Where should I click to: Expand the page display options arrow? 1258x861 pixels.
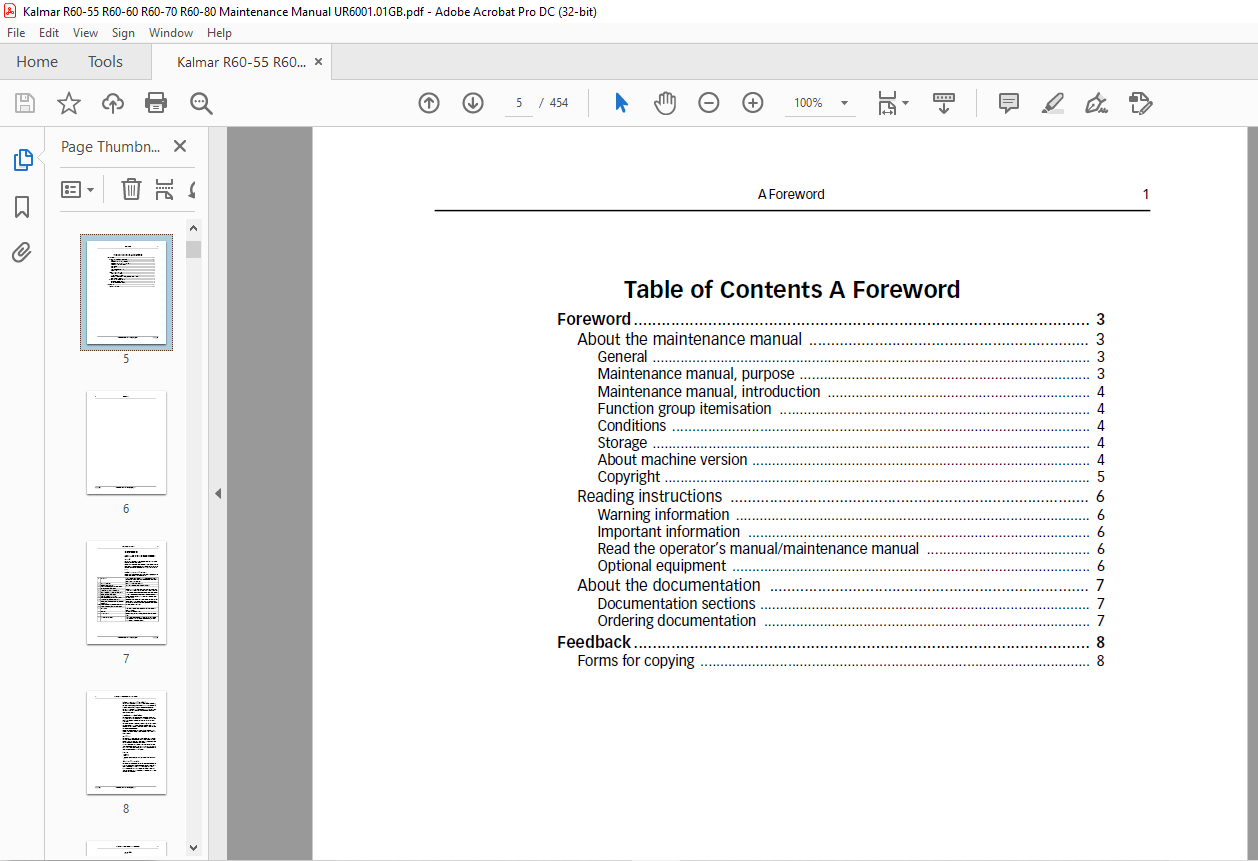click(906, 103)
